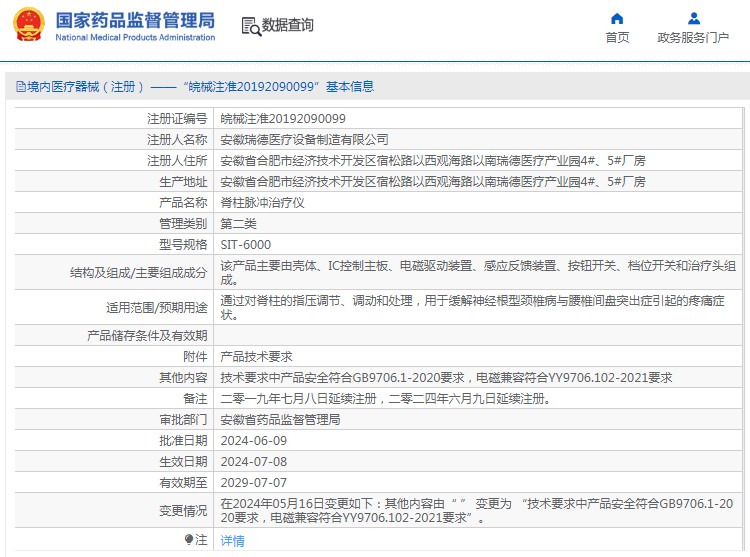Click the registrant name 安徽瑞德医疗设备制造有限公司
This screenshot has width=750, height=557.
304,140
